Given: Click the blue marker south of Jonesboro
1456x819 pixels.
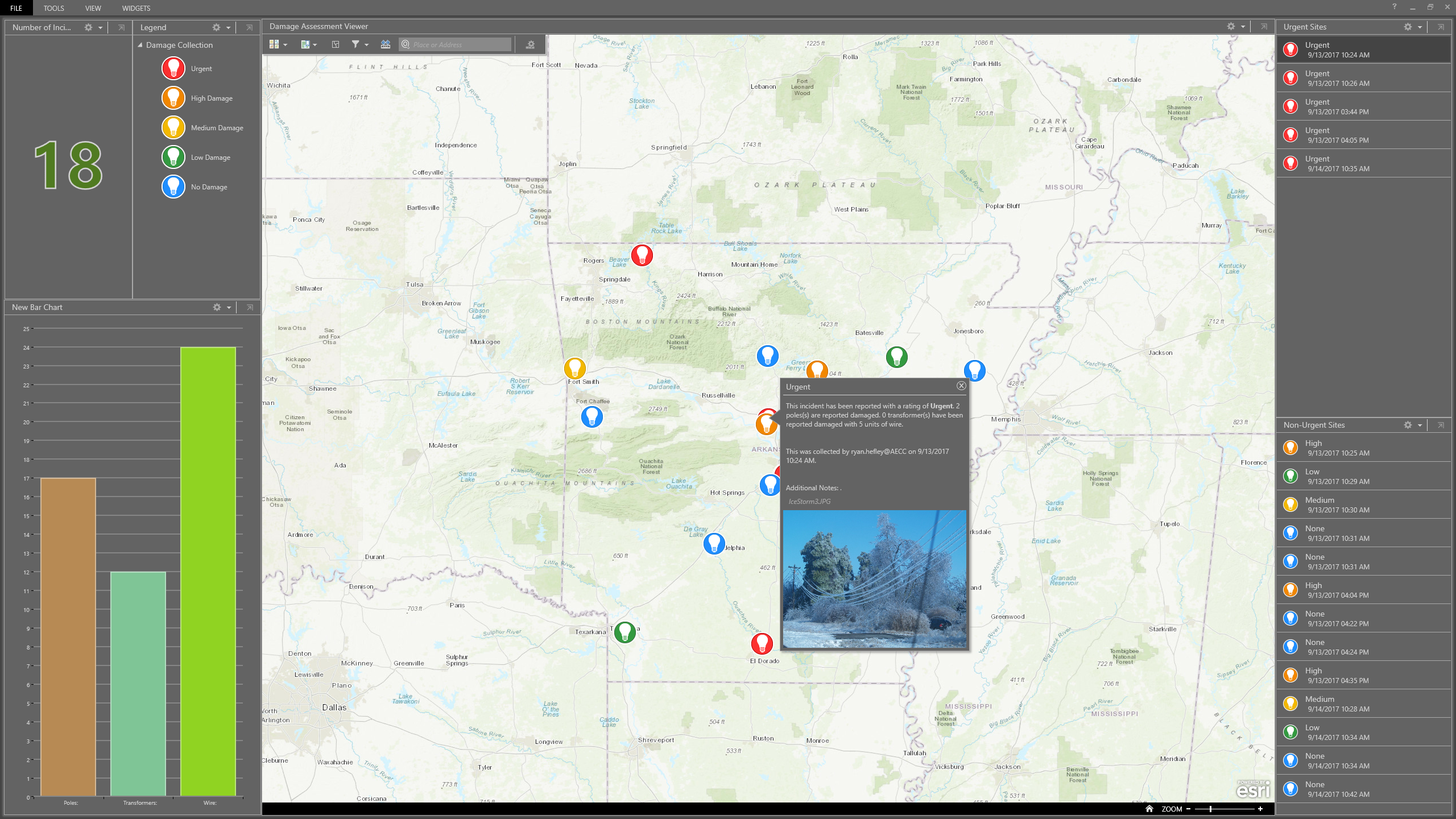Looking at the screenshot, I should 975,370.
